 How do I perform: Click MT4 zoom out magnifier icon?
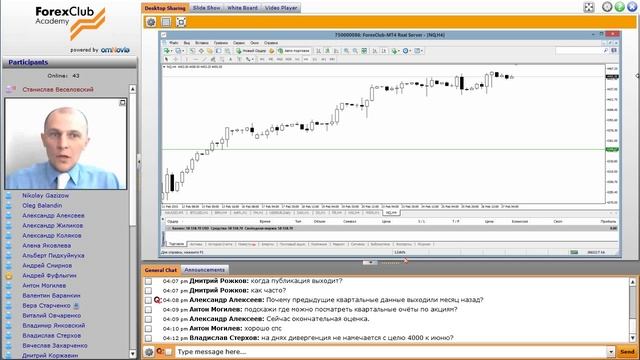[355, 51]
